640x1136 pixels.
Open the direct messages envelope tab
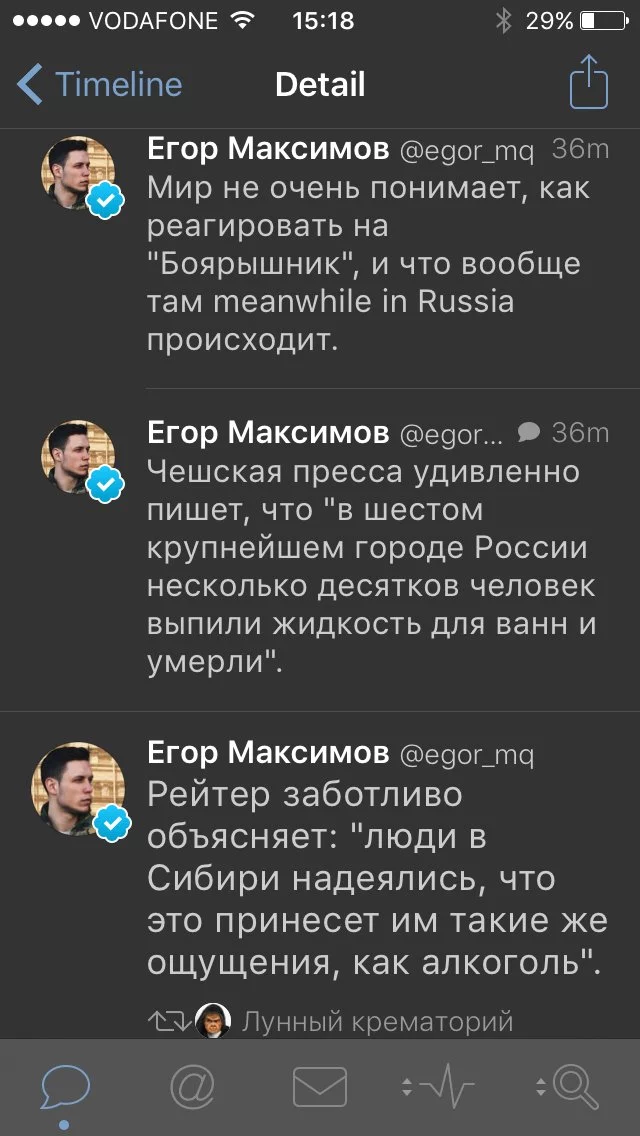pyautogui.click(x=320, y=1087)
